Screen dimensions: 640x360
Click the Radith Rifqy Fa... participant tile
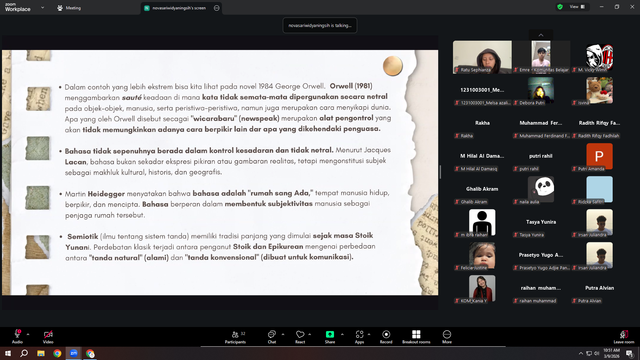click(599, 123)
